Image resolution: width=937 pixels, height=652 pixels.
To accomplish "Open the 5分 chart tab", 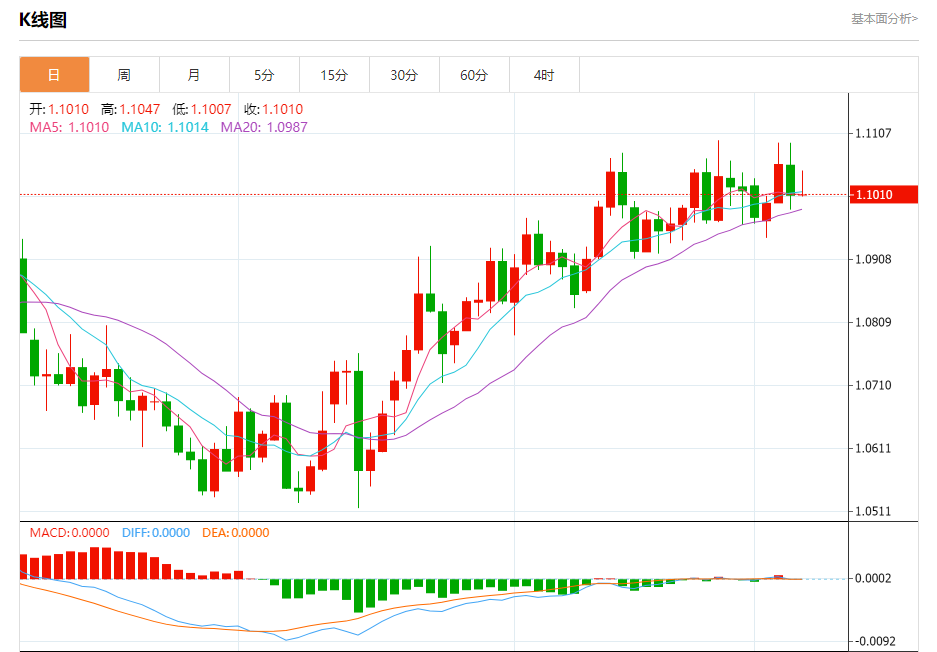I will pos(264,75).
